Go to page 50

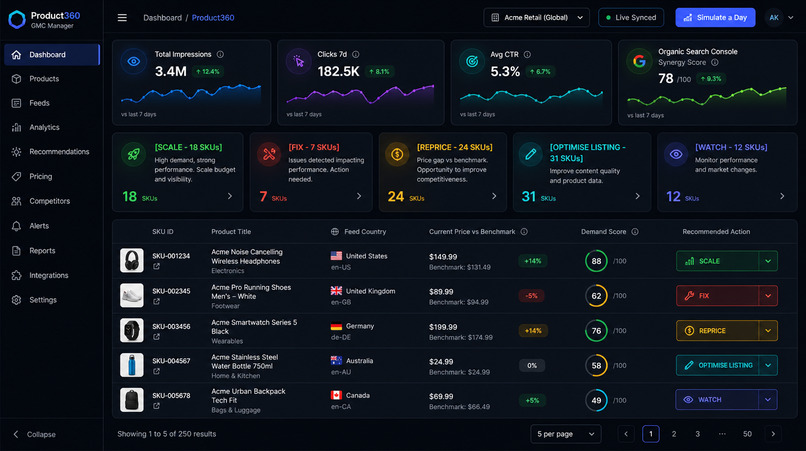[747, 434]
